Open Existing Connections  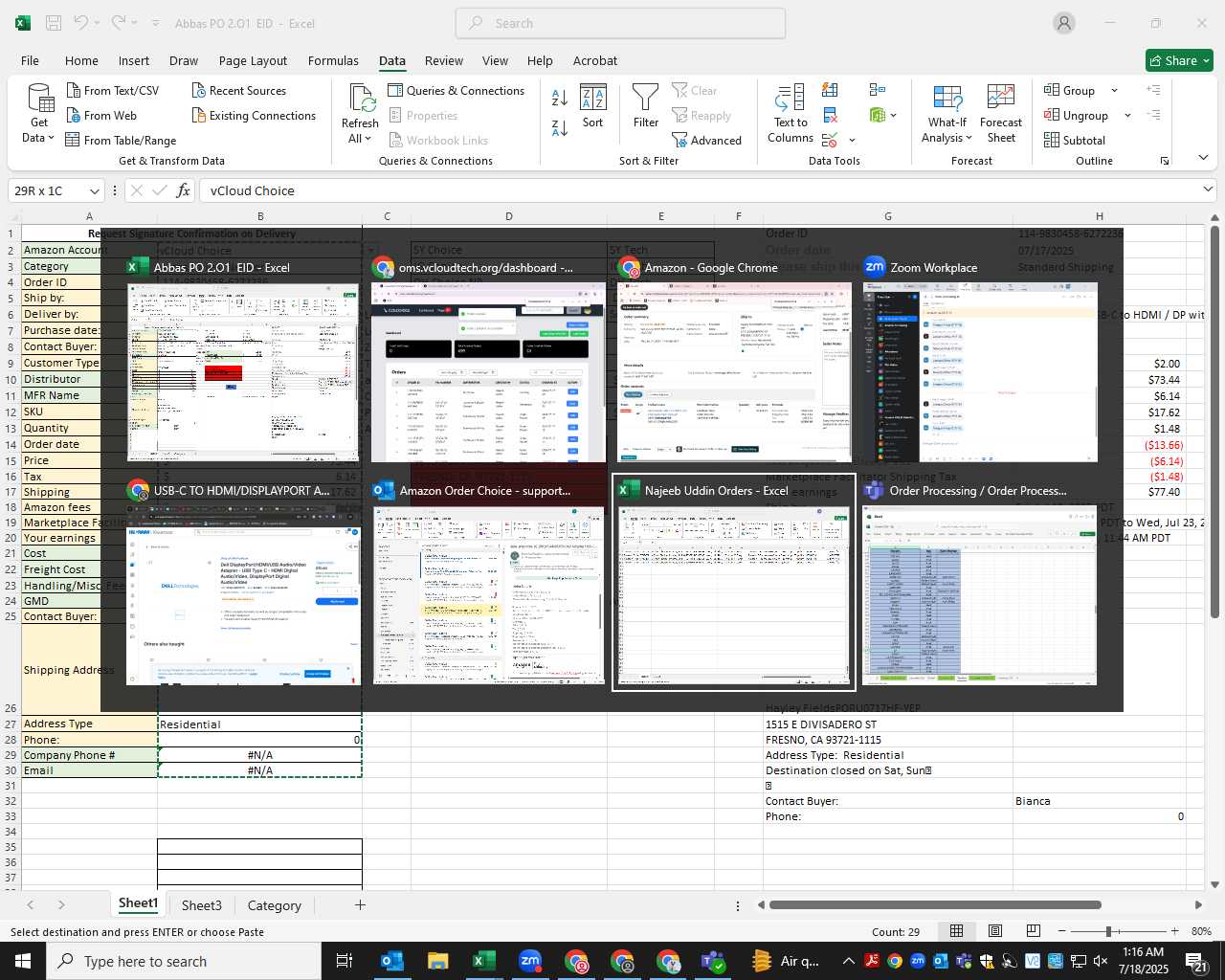click(254, 115)
